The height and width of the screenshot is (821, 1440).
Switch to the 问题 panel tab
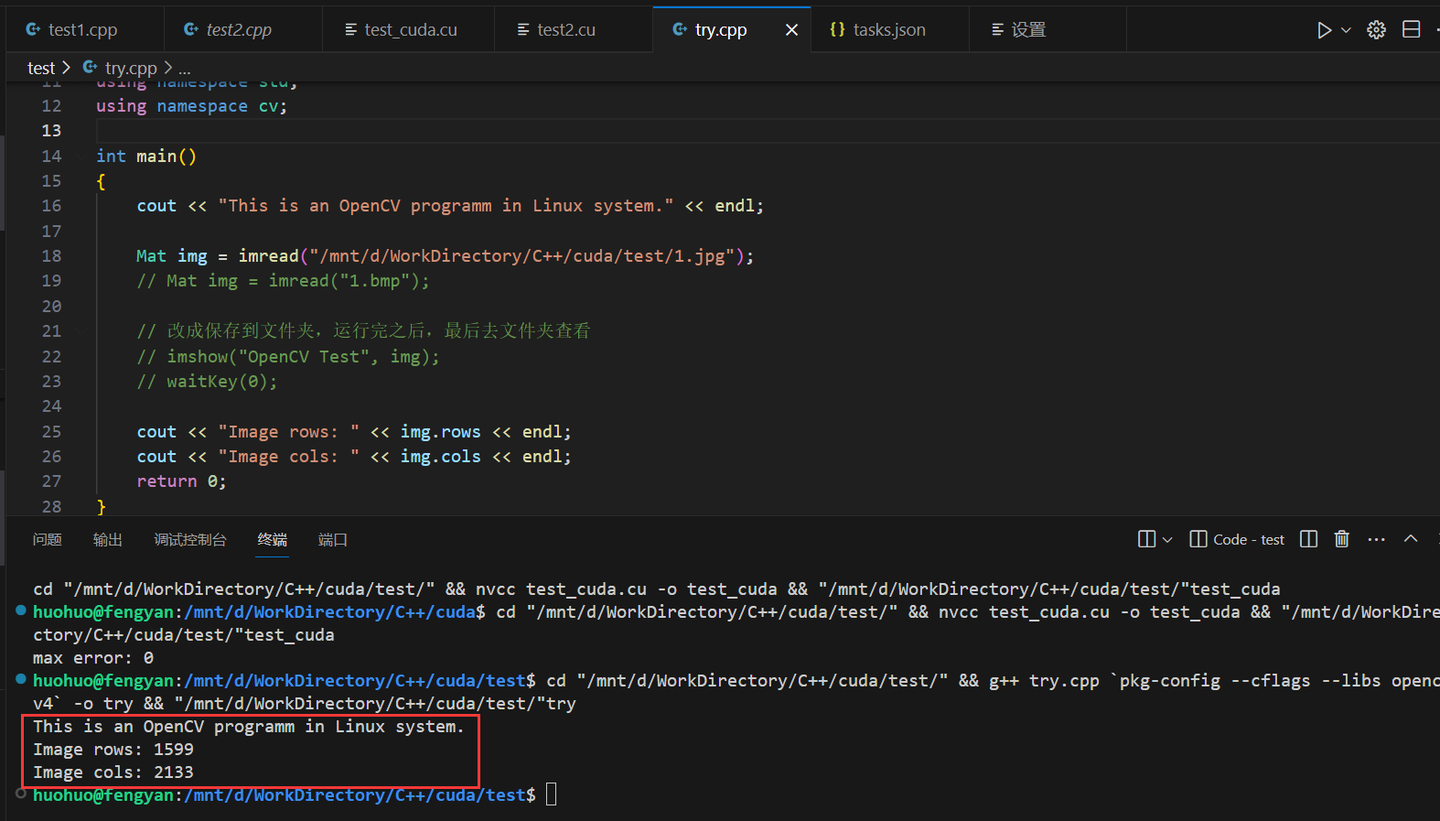[x=47, y=539]
